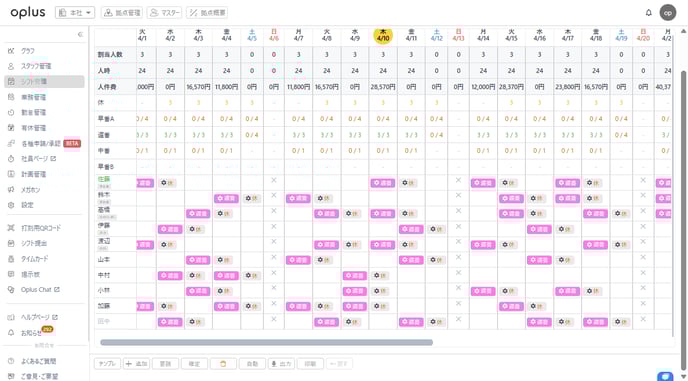Click the 追加 add button
The image size is (688, 381).
point(136,363)
